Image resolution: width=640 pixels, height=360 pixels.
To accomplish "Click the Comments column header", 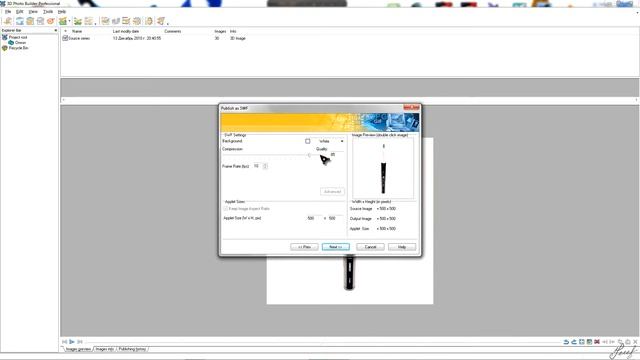I will point(172,31).
